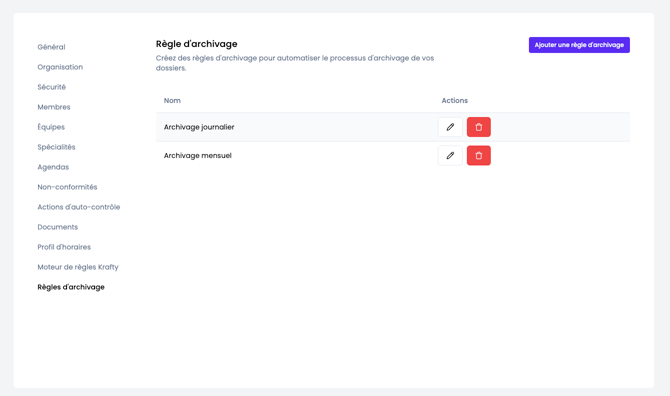Open Moteur de règles Krafty
The image size is (670, 396).
(x=78, y=267)
